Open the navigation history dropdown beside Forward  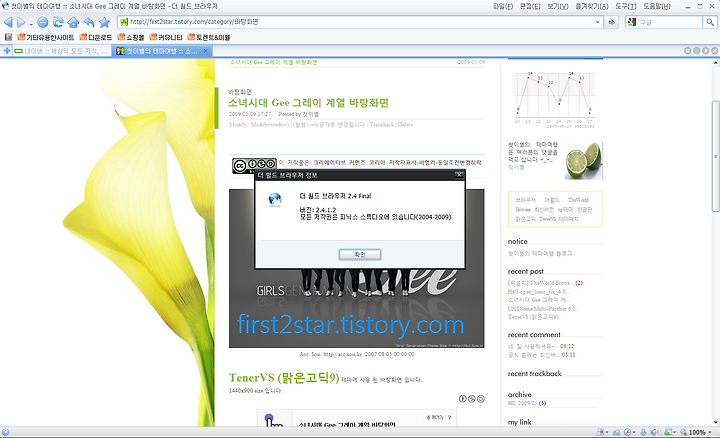click(31, 23)
